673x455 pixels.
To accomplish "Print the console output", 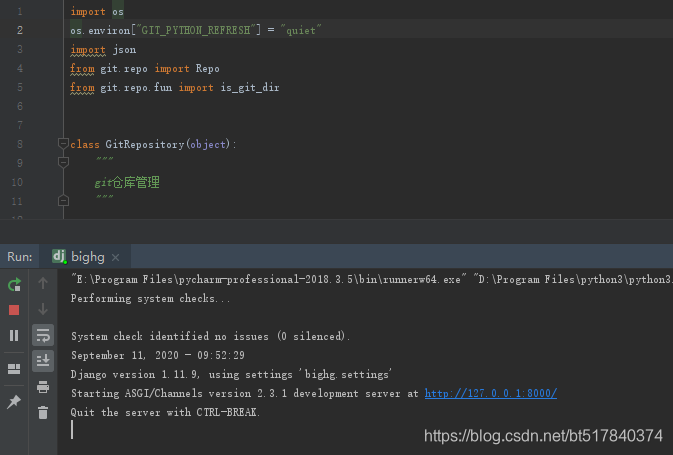I will coord(43,387).
